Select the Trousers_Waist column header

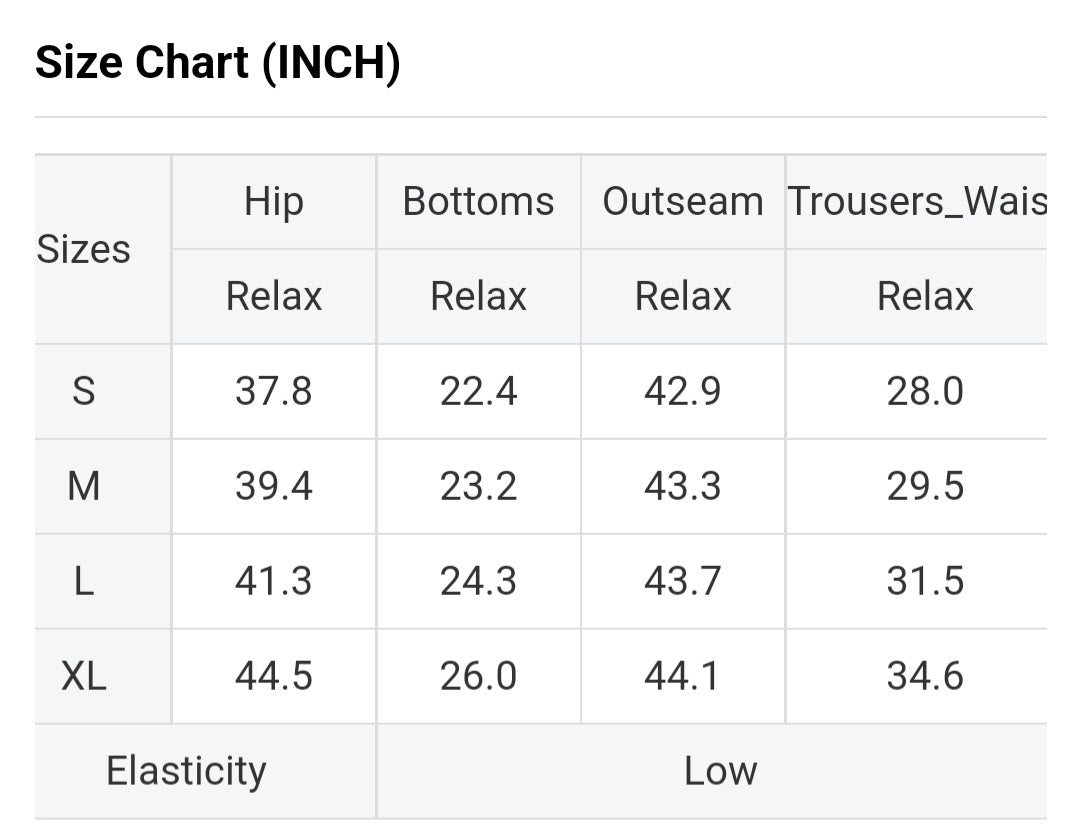[x=917, y=202]
